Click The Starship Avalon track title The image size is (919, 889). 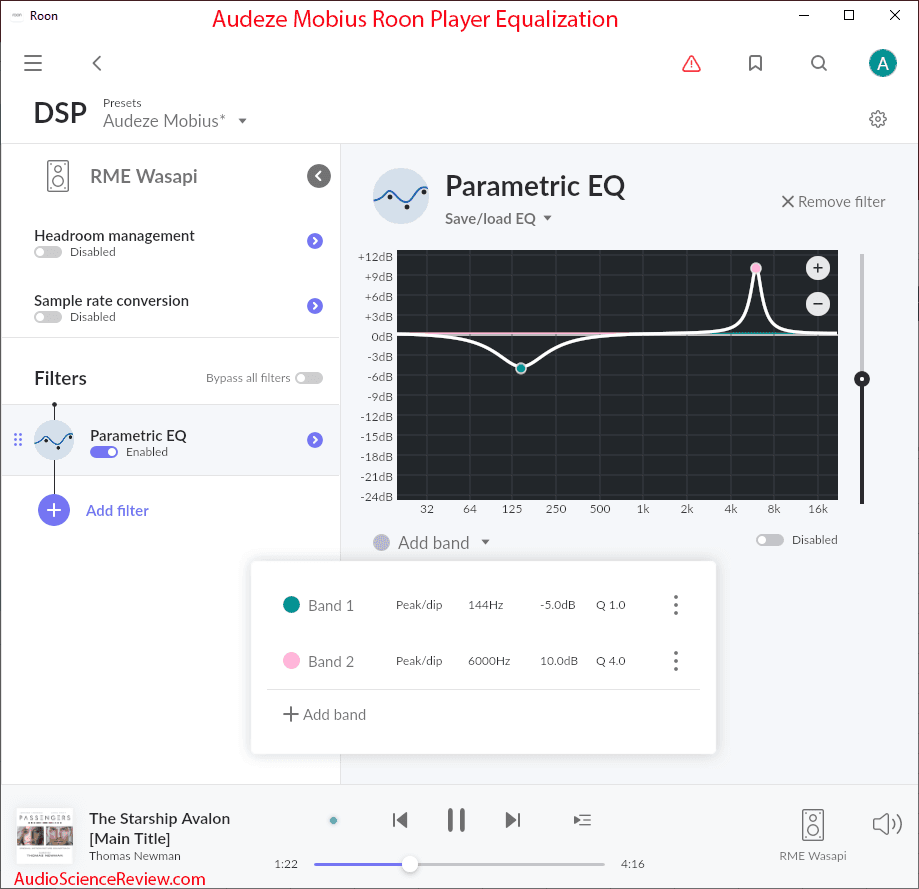click(159, 828)
